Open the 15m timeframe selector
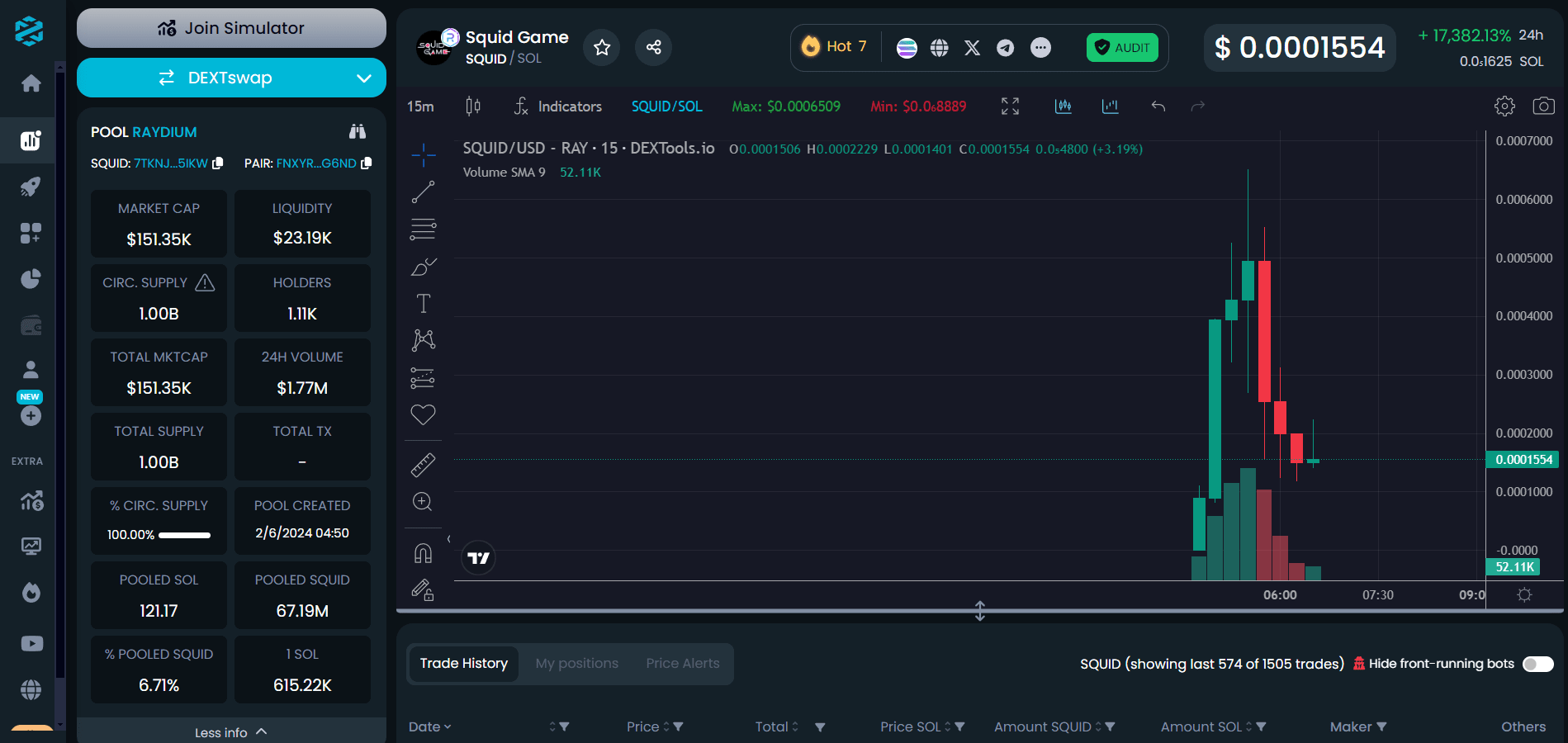This screenshot has width=1568, height=743. [420, 106]
